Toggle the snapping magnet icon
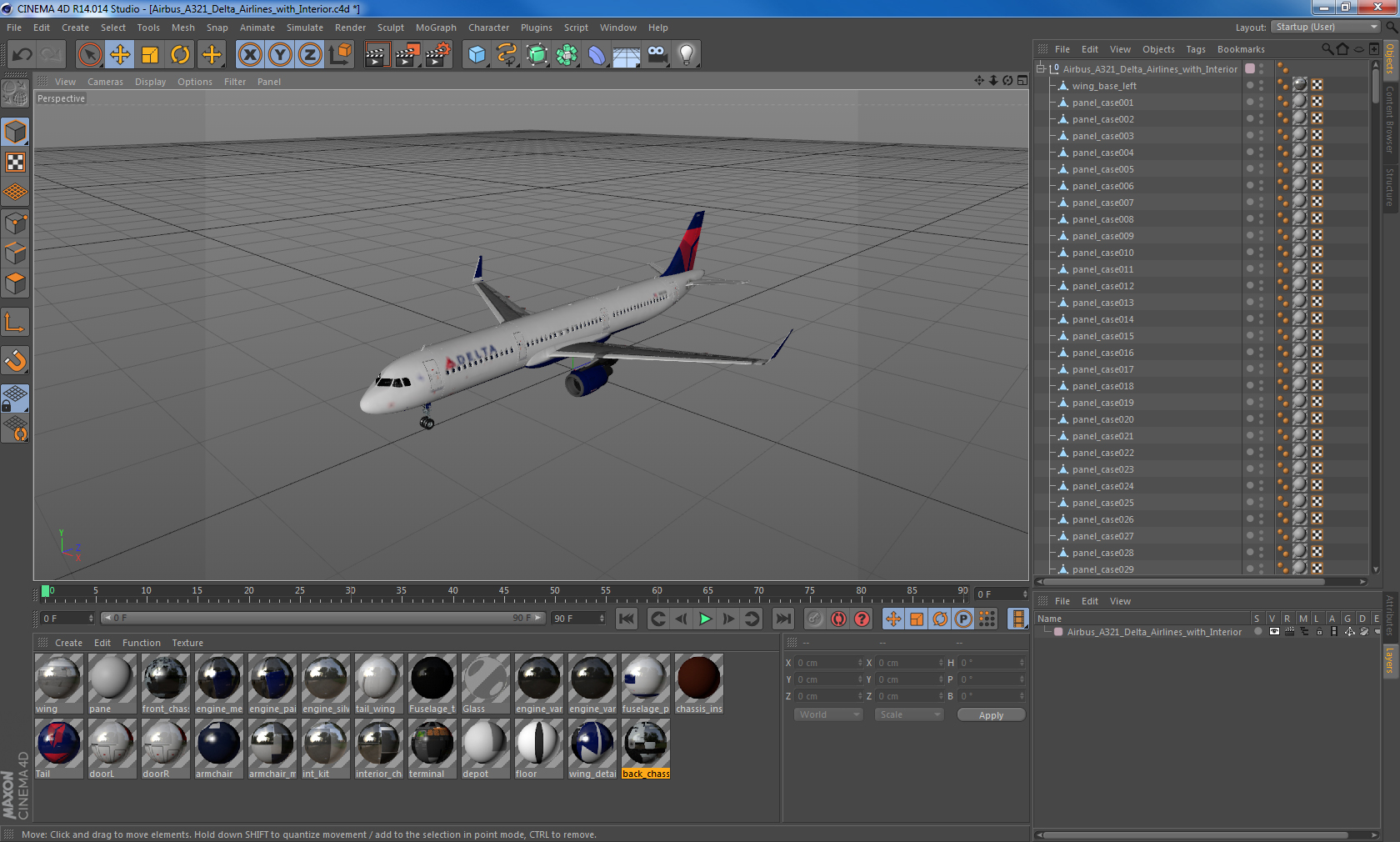 click(x=15, y=360)
